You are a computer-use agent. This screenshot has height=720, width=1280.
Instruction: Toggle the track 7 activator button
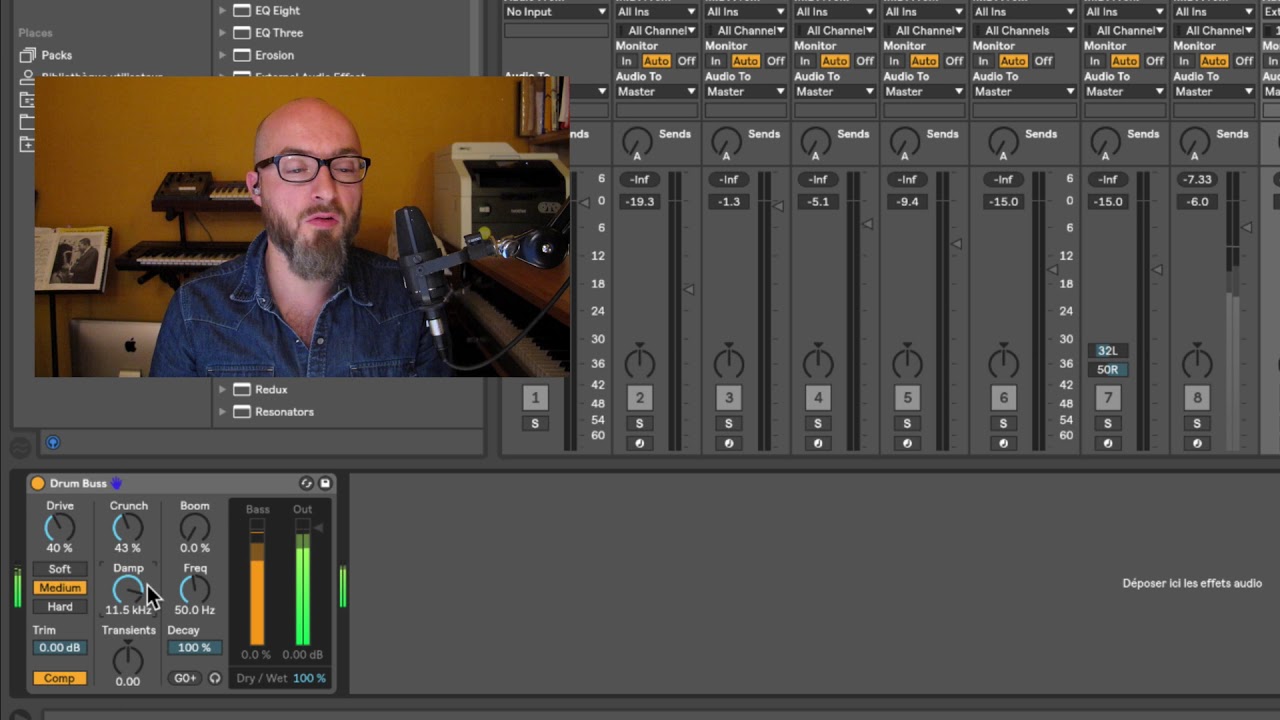coord(1108,398)
